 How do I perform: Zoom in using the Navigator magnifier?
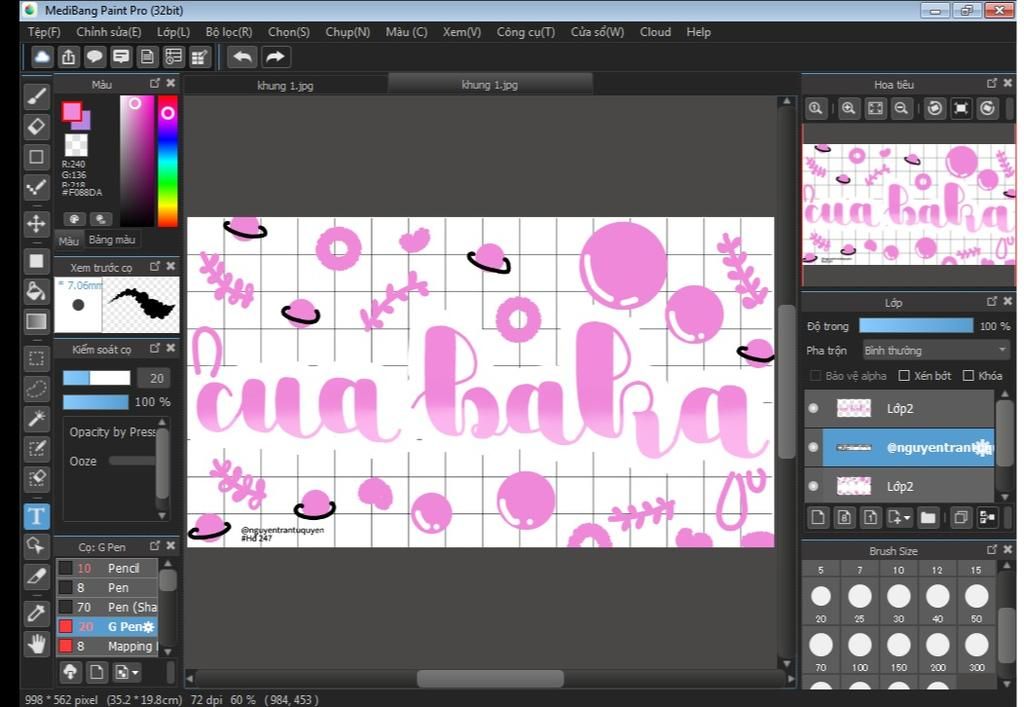(848, 109)
